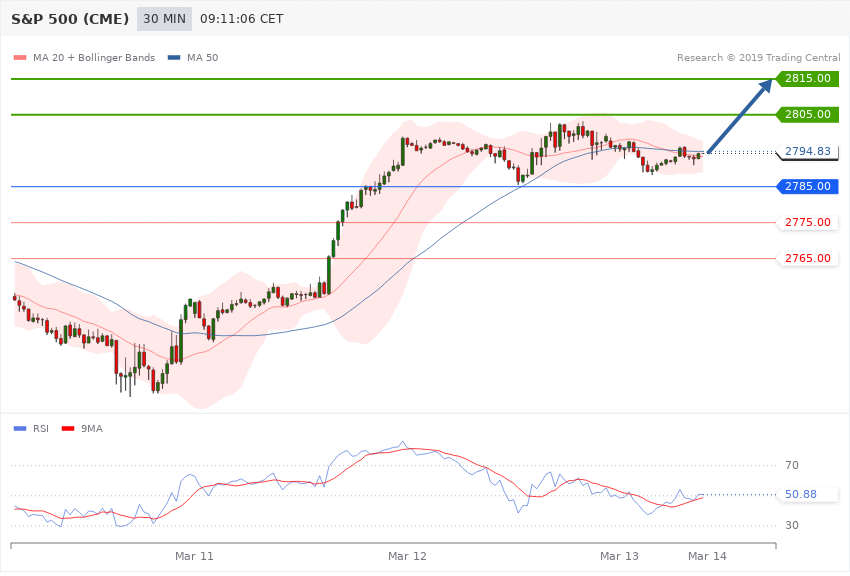Click the S&P 500 (CME) title
This screenshot has width=850, height=576.
point(70,19)
